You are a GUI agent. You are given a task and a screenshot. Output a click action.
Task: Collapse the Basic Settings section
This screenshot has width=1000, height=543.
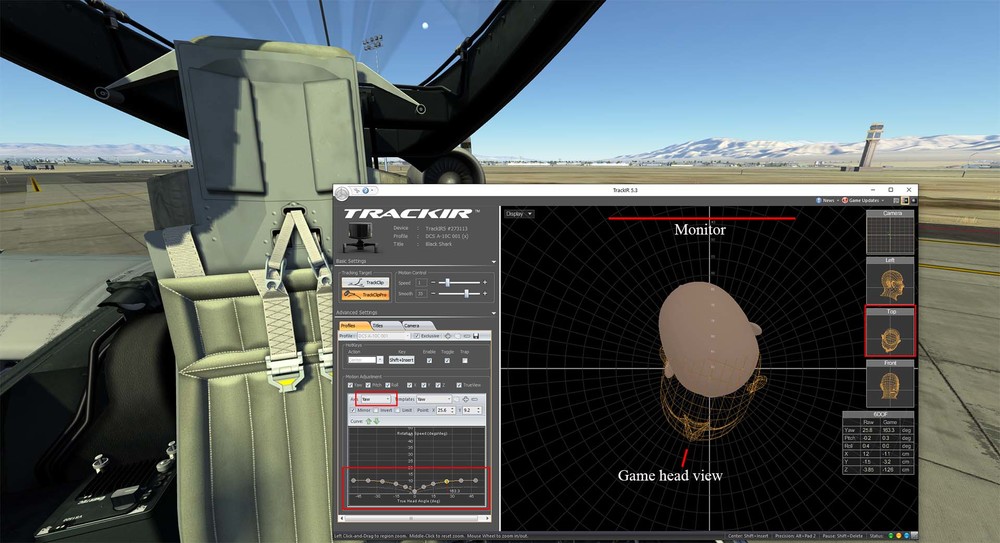coord(494,262)
